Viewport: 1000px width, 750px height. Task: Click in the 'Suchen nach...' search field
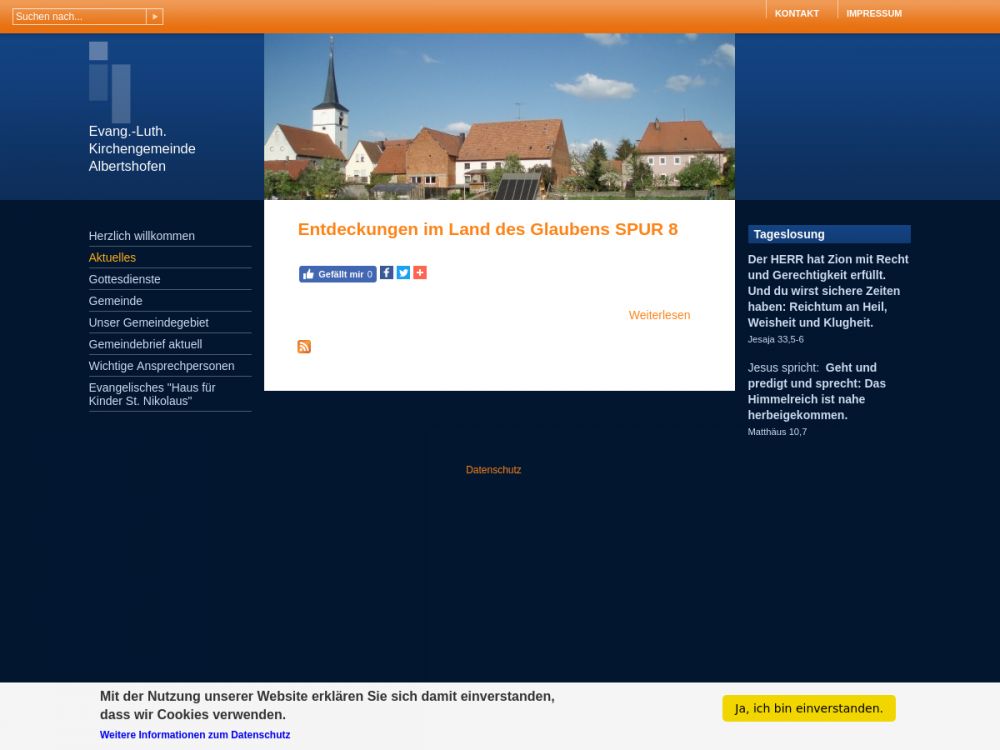coord(78,17)
